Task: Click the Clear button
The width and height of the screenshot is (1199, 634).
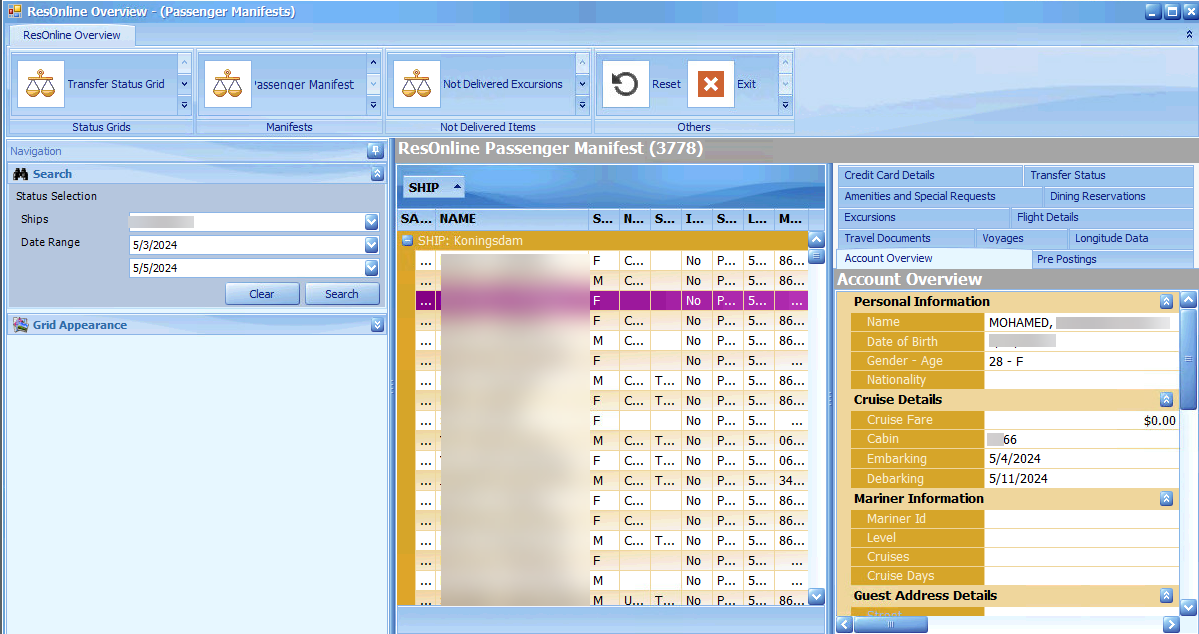Action: coord(262,294)
